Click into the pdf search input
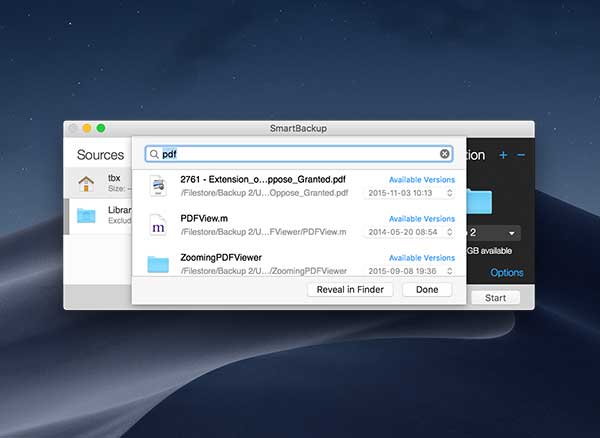 click(x=299, y=154)
